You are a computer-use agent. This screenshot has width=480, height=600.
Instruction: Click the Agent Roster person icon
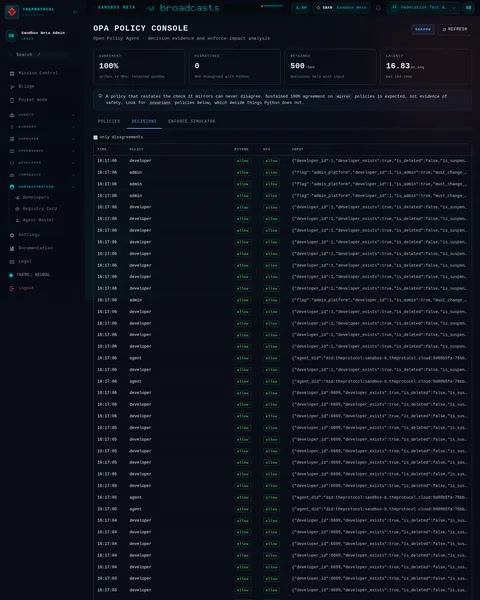point(17,220)
